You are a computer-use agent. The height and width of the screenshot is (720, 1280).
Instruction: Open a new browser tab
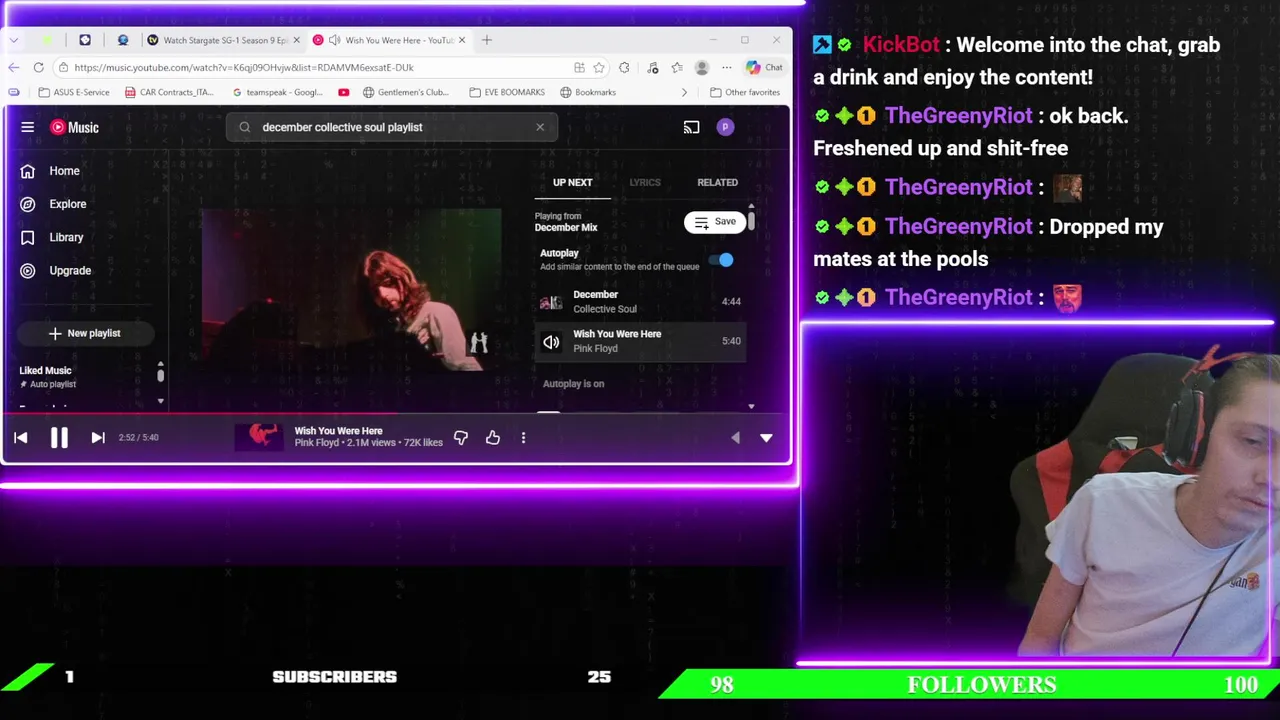487,40
